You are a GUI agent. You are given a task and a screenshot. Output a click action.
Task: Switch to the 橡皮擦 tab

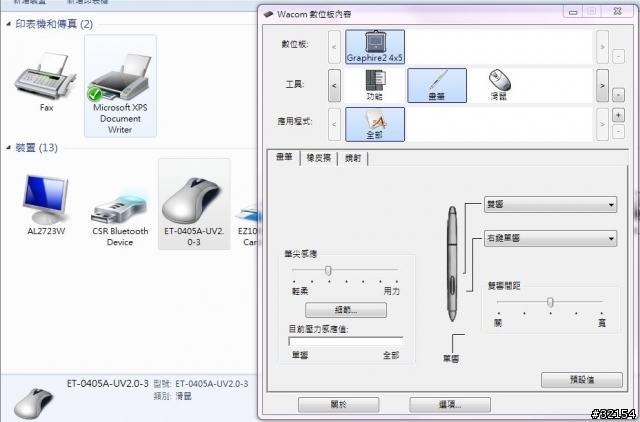click(319, 158)
